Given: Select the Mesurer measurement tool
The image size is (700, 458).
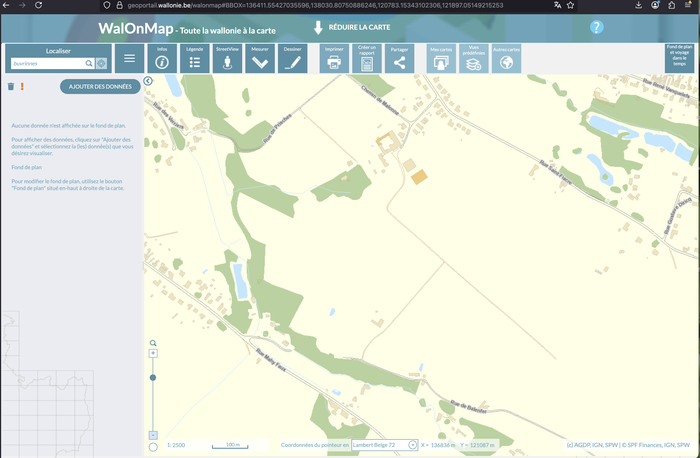Looking at the screenshot, I should click(x=260, y=58).
